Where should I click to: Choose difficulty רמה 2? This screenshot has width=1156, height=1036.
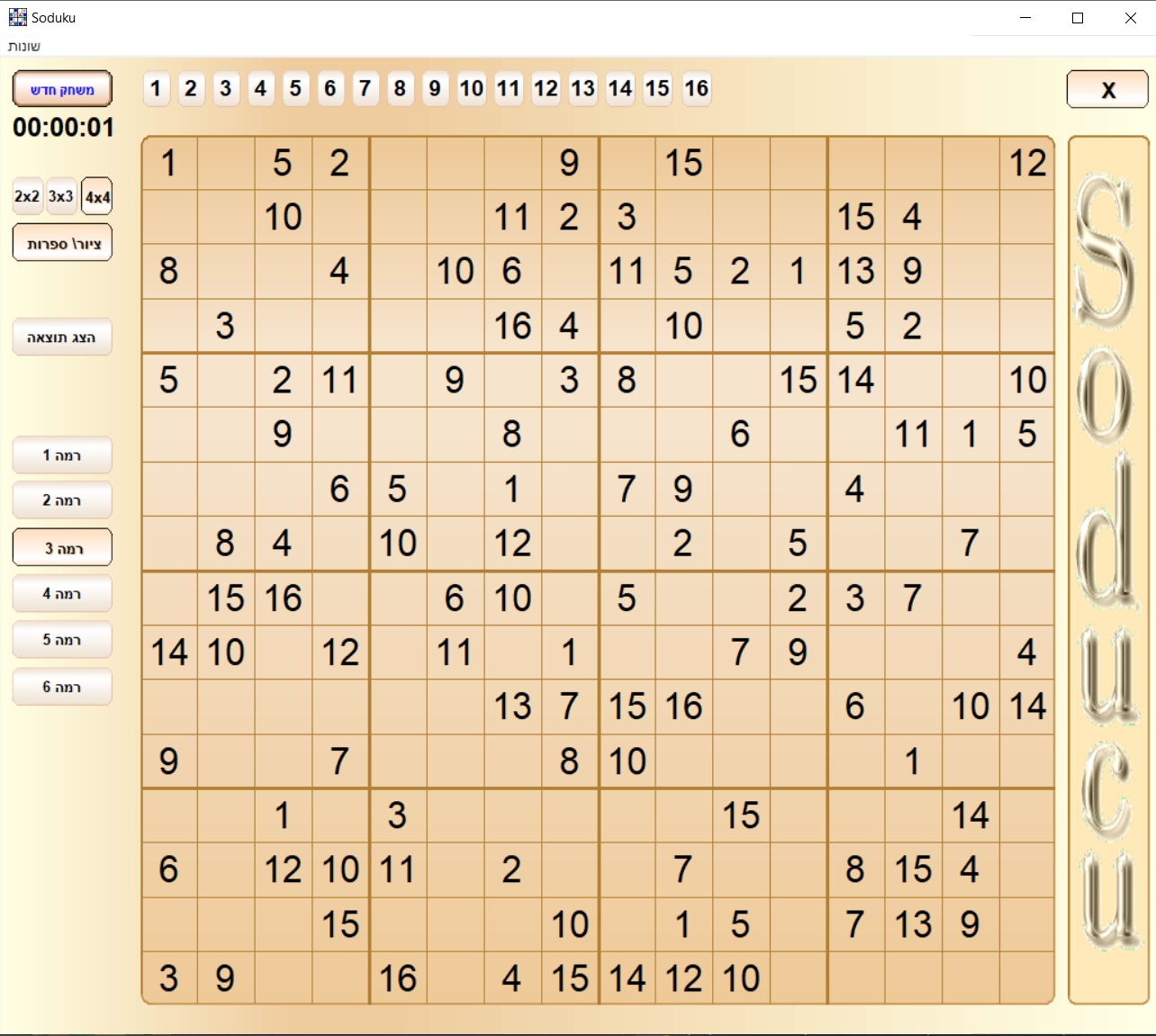click(x=62, y=500)
